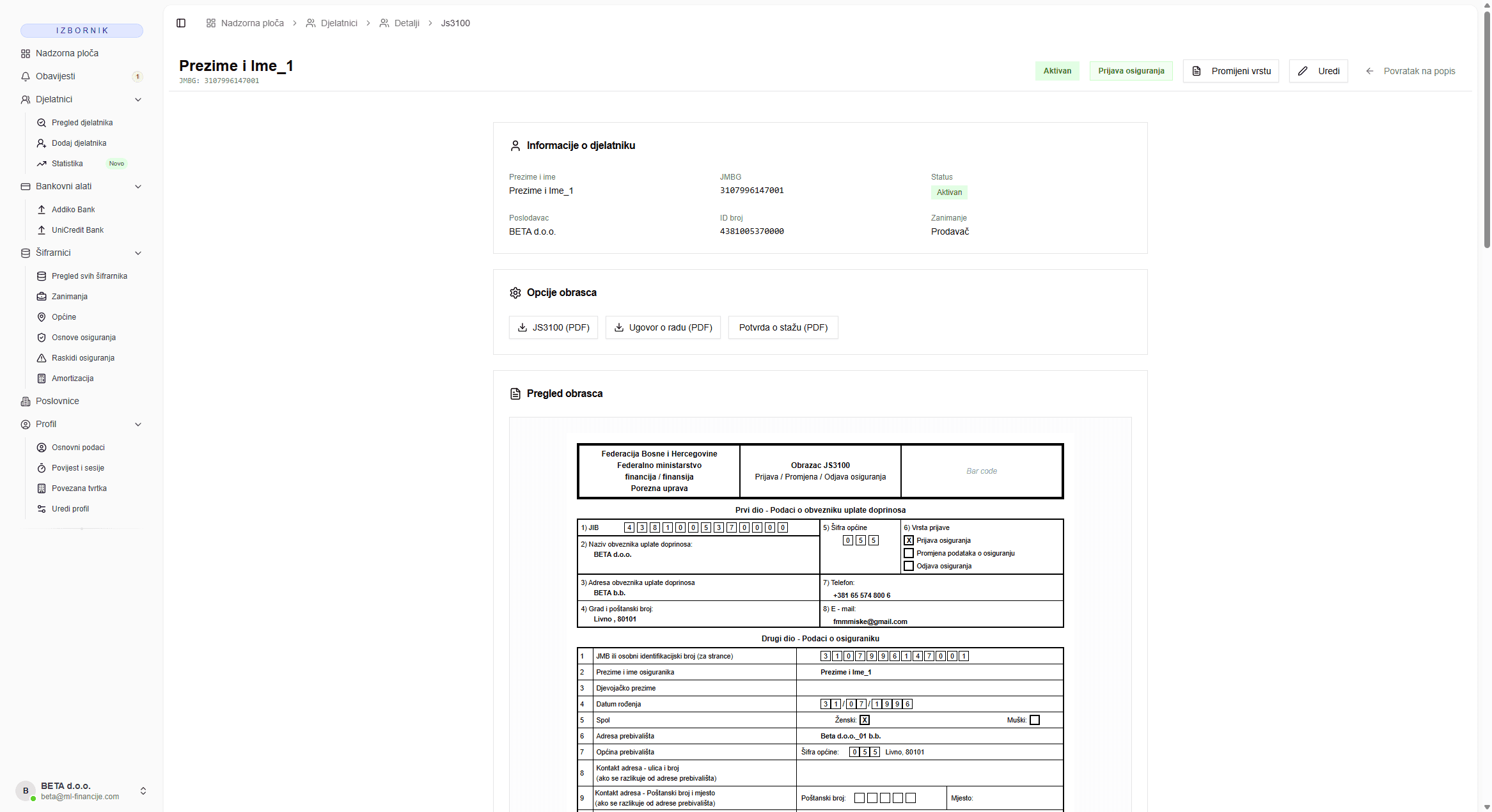Select the Statistika trend icon in sidebar
Viewport: 1492px width, 812px height.
pos(42,163)
